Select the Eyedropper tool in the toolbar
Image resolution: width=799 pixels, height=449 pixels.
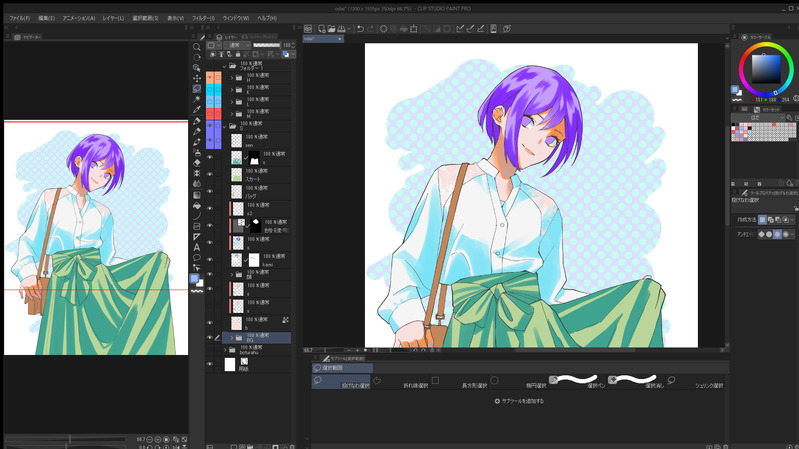coord(197,110)
